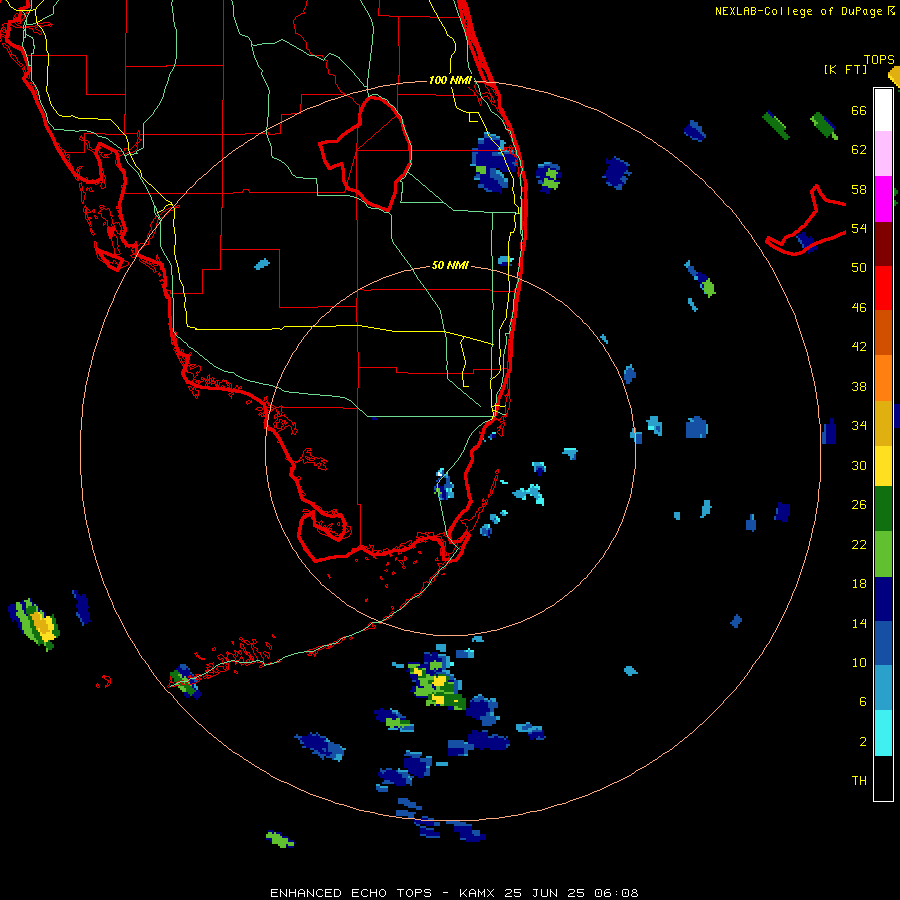The height and width of the screenshot is (900, 900).
Task: Click legend value "6"
Action: click(863, 702)
